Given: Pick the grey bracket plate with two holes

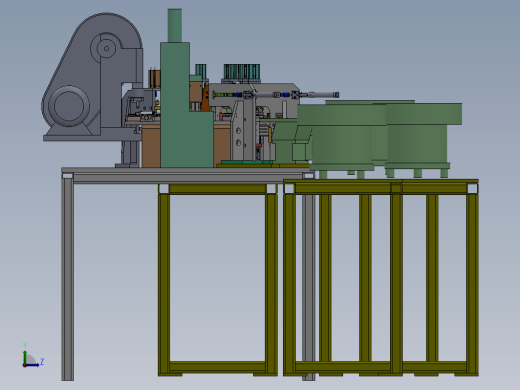Looking at the screenshot, I should 238,131.
